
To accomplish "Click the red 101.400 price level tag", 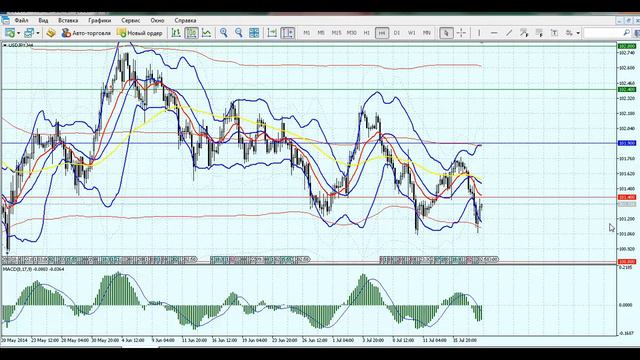I will 627,197.
